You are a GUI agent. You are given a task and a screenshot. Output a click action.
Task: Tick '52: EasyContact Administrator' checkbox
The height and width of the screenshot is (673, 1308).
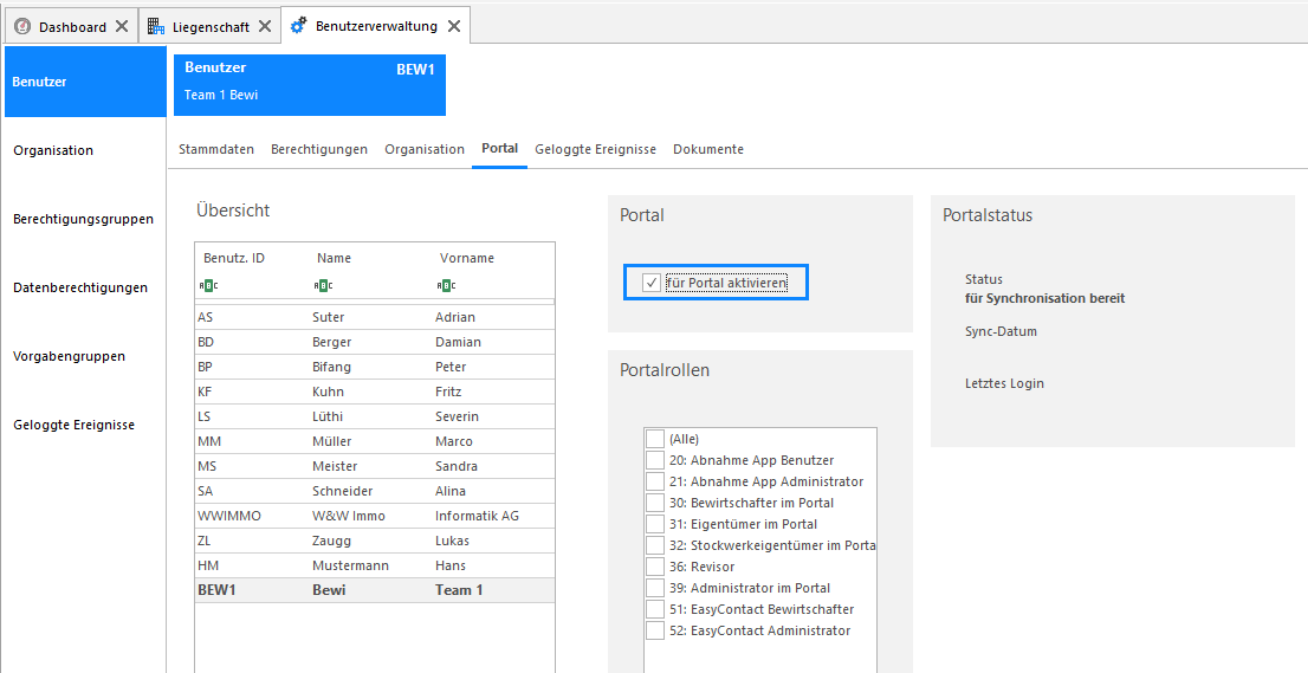(655, 631)
